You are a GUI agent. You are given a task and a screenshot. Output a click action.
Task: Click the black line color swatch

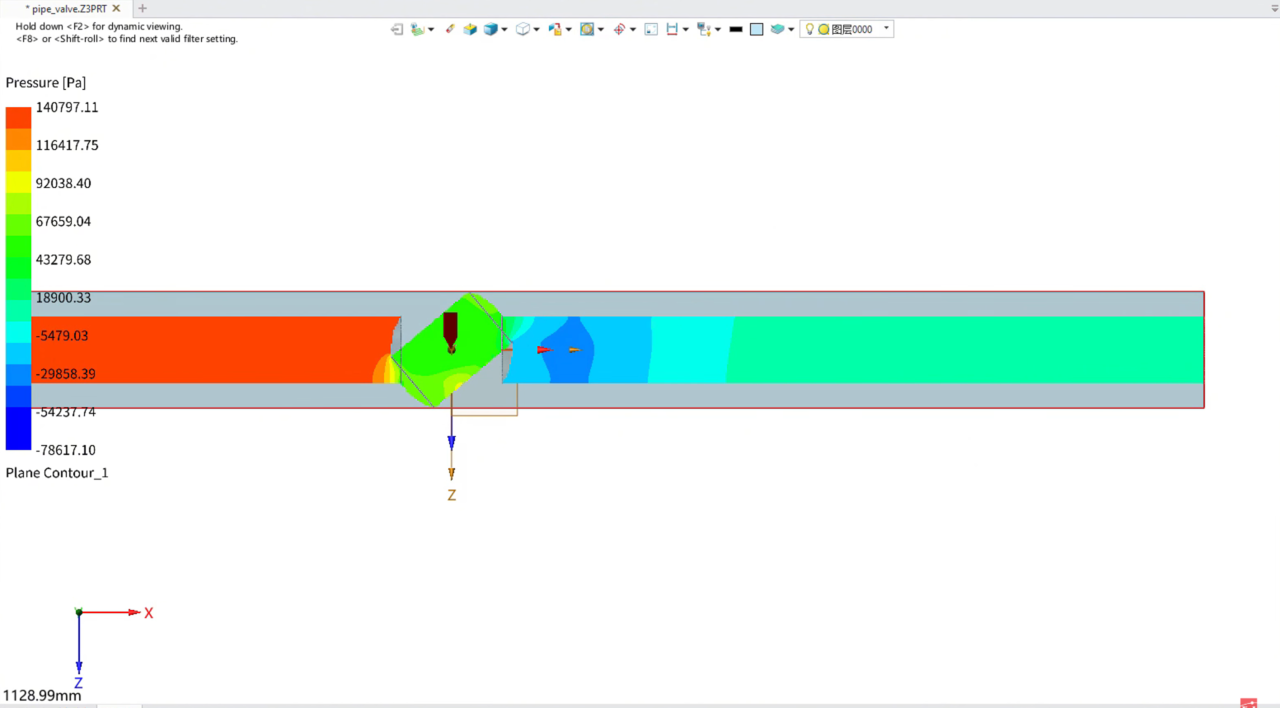point(736,29)
